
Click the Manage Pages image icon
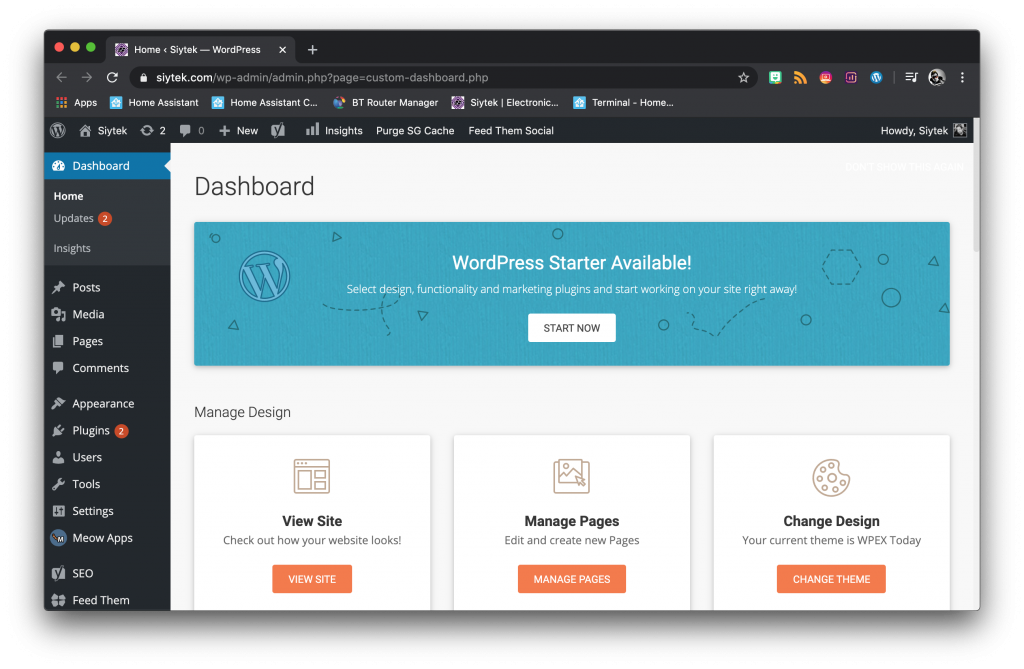tap(571, 476)
